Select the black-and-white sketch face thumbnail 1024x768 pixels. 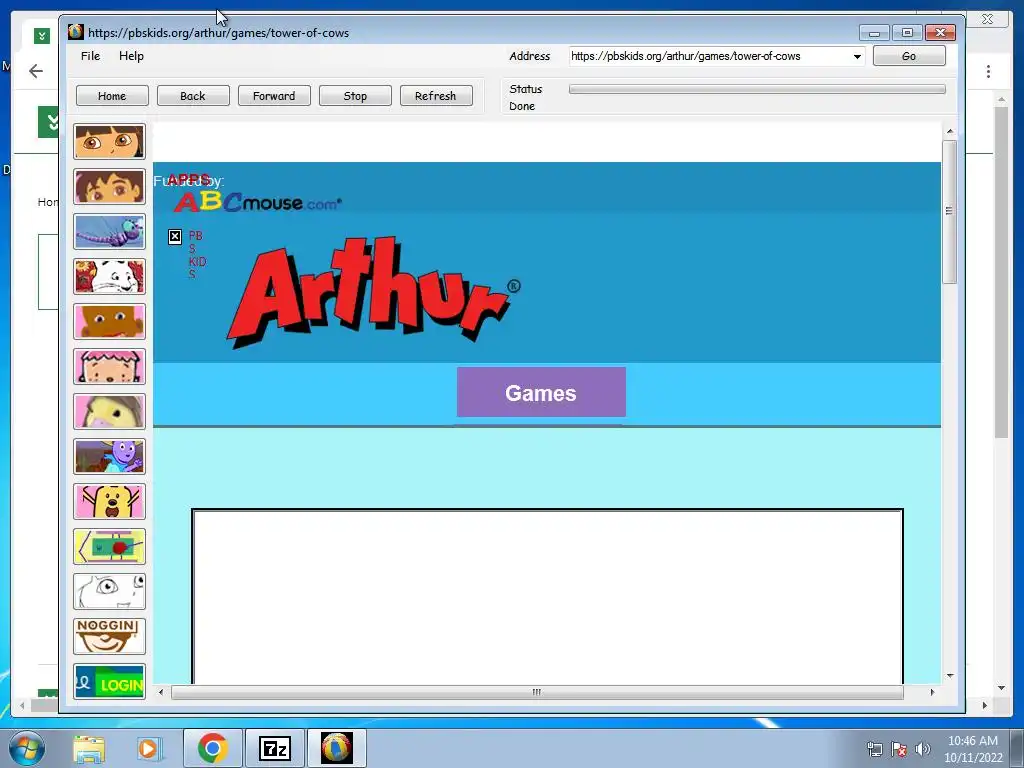click(x=109, y=592)
